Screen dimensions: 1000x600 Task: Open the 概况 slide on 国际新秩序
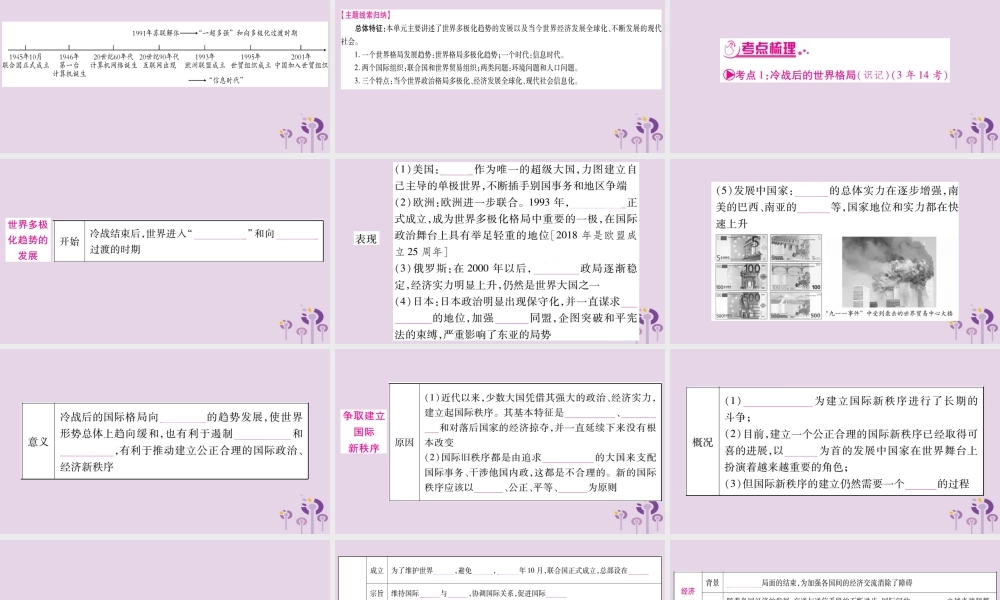tap(835, 441)
